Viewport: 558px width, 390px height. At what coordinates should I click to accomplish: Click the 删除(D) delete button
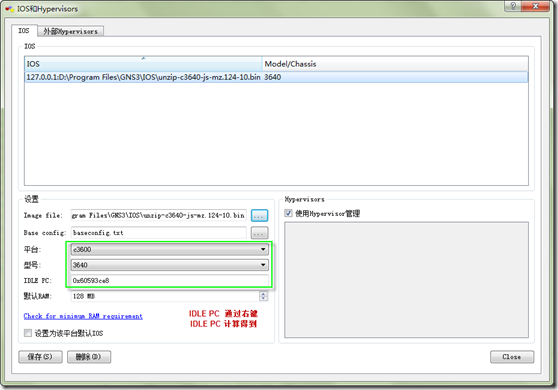click(x=89, y=357)
